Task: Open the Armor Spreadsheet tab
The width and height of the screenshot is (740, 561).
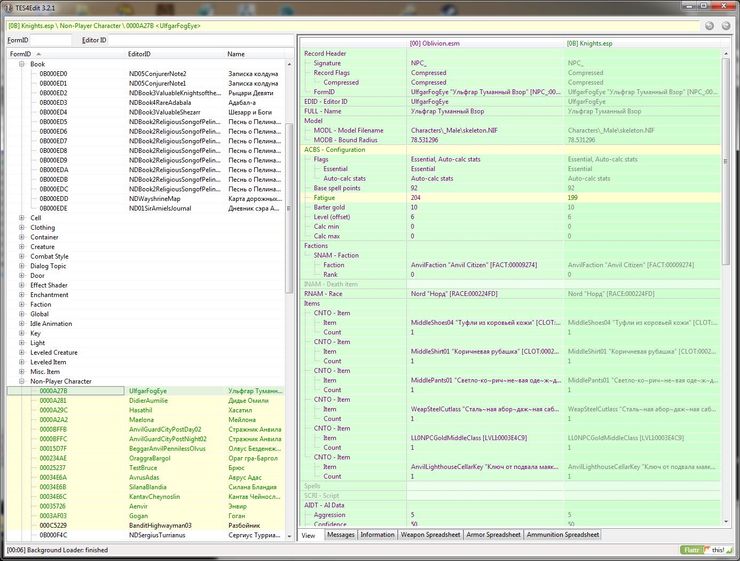Action: 492,535
